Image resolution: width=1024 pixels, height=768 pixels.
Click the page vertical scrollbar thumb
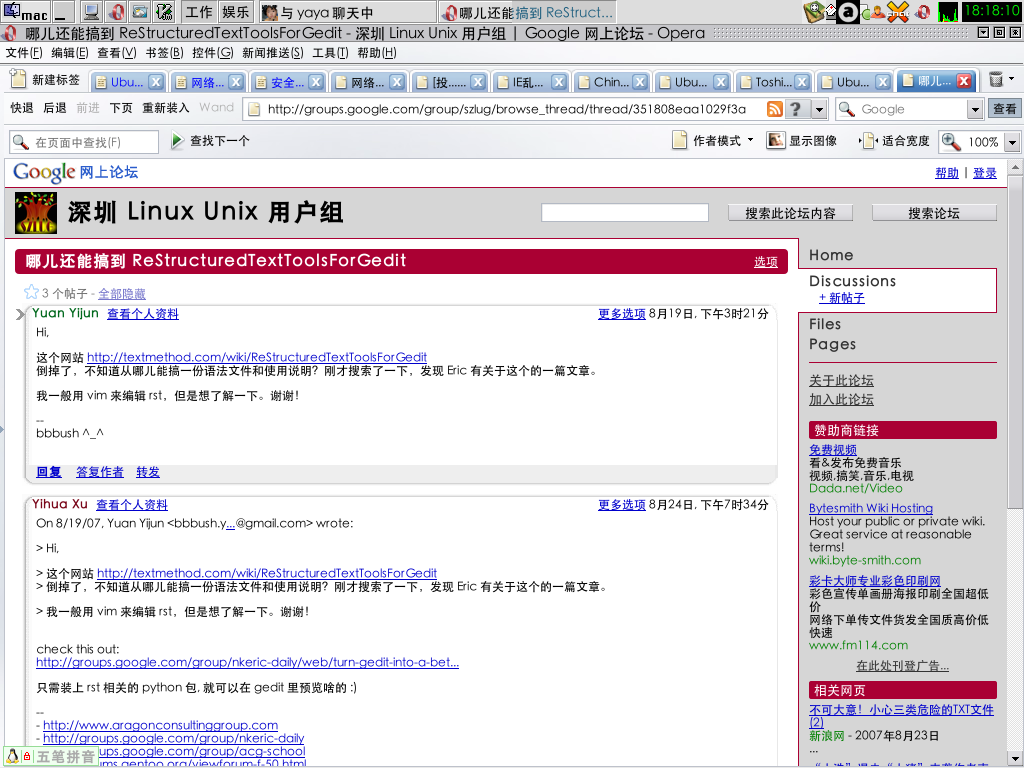point(1015,343)
